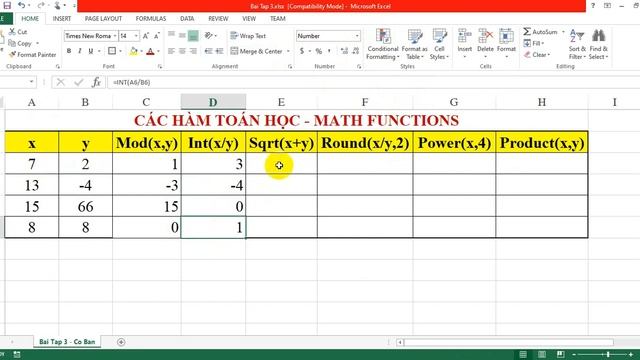Open Sort & Filter menu
640x360 pixels.
pos(577,44)
